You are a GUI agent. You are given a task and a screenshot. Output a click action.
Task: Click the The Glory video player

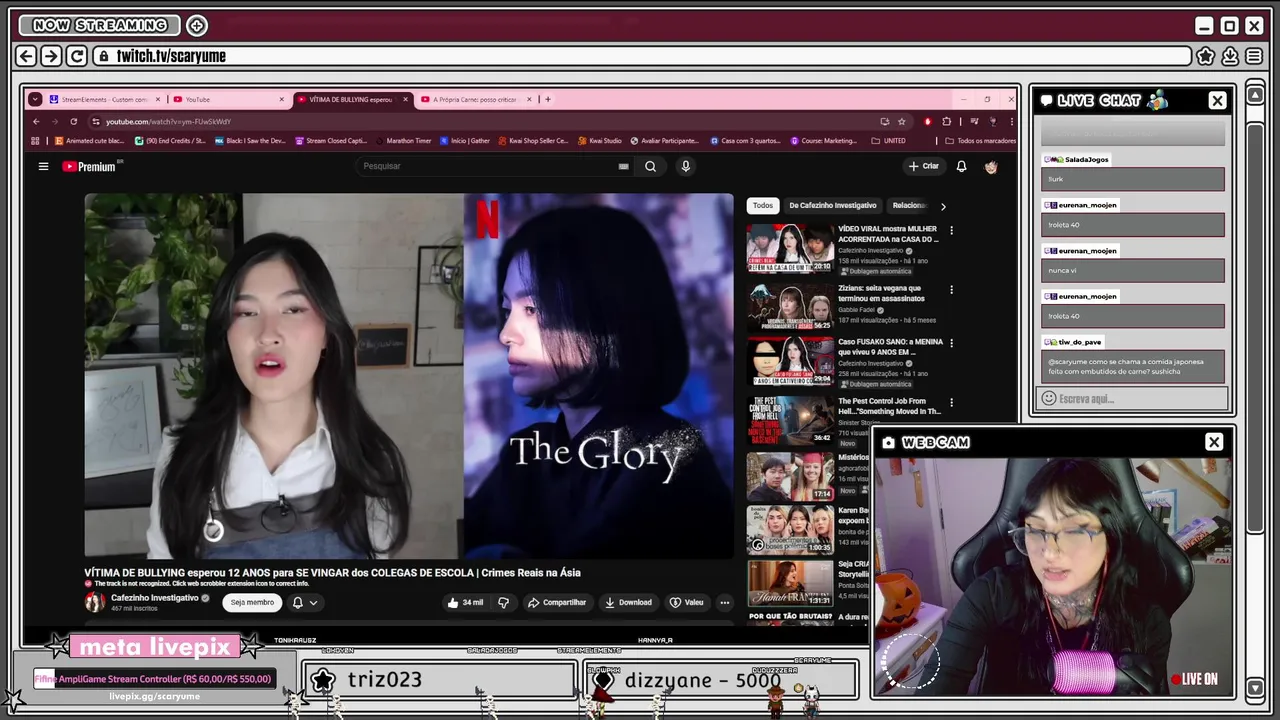tap(408, 375)
